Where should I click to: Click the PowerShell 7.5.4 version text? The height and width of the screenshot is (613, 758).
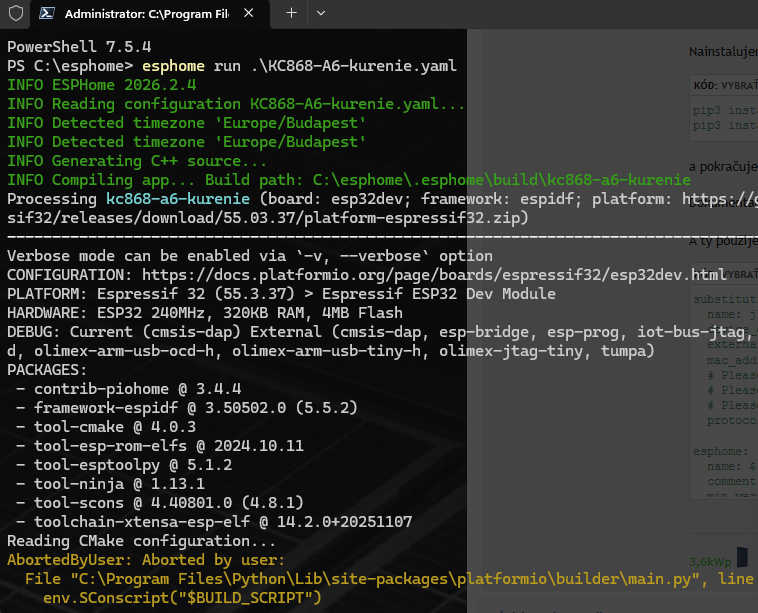(x=66, y=47)
